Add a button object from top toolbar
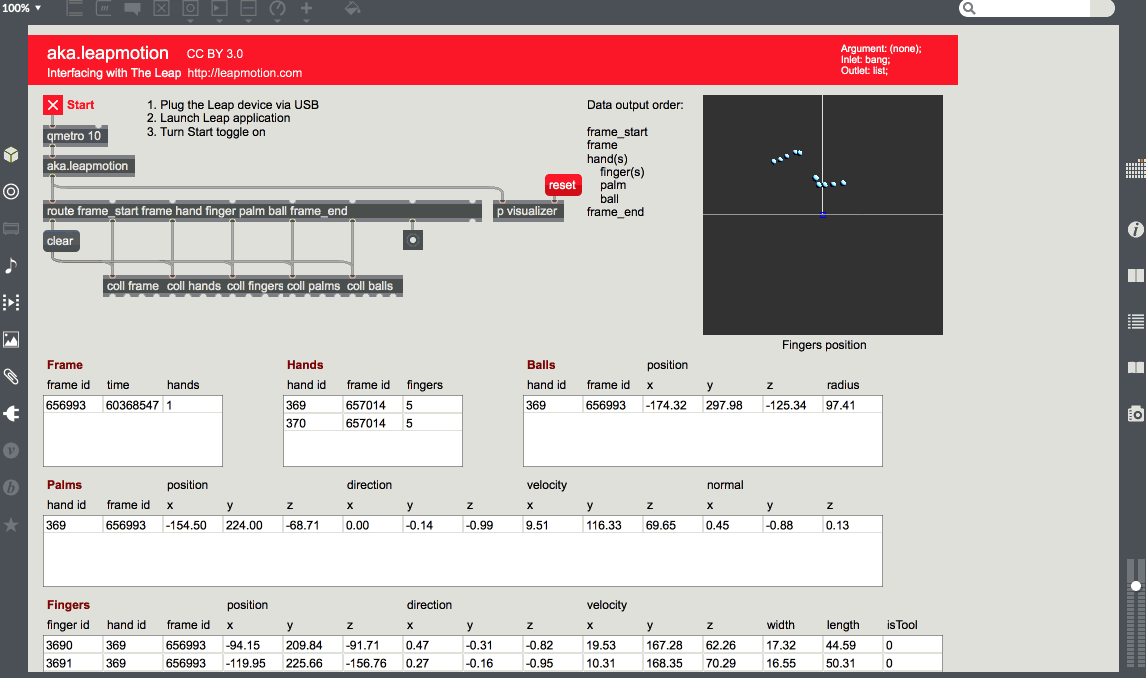The image size is (1146, 678). pyautogui.click(x=190, y=8)
